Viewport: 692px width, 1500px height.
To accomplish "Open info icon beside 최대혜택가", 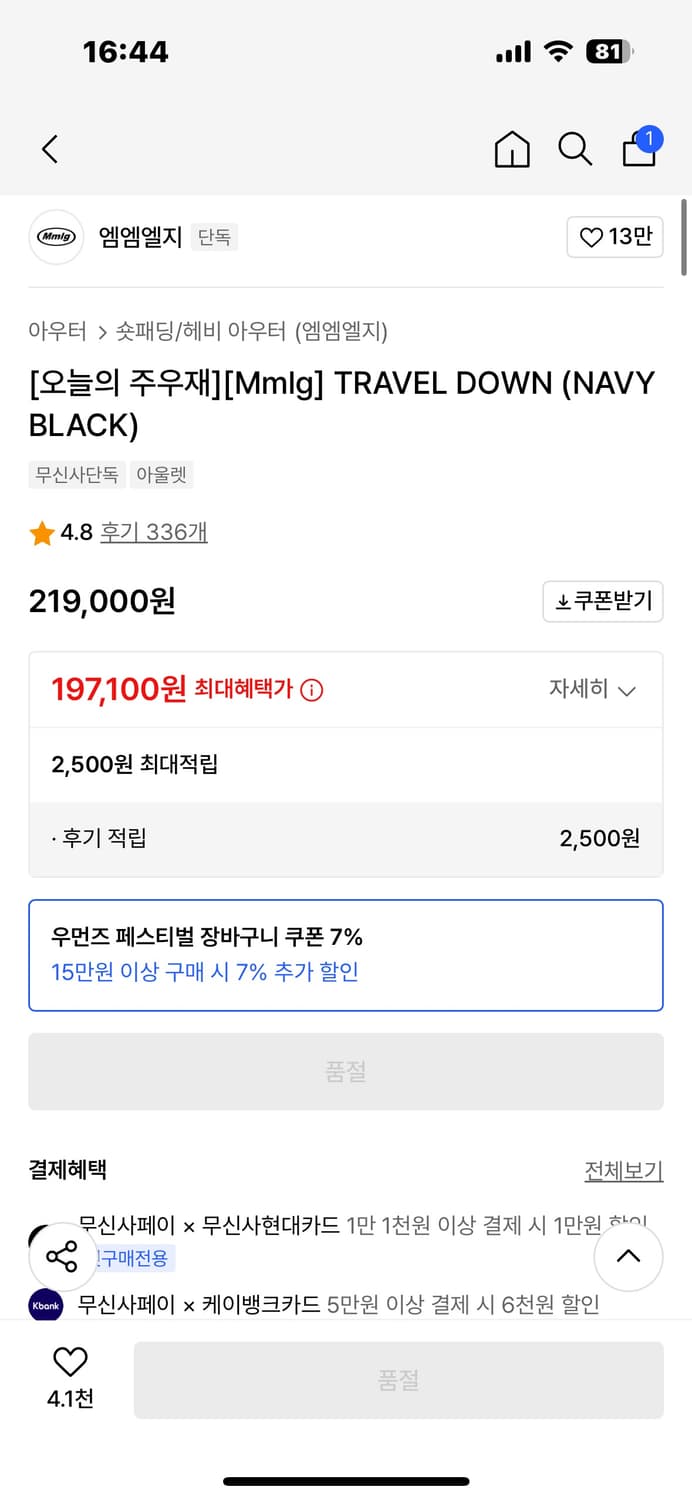I will click(x=312, y=690).
